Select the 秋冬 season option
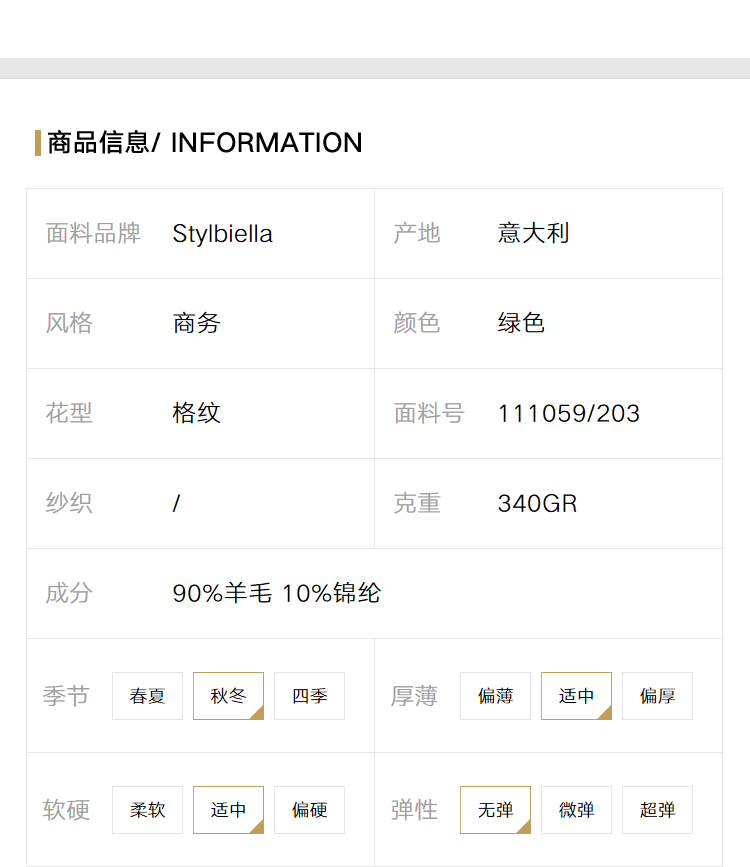Image resolution: width=750 pixels, height=867 pixels. click(x=228, y=696)
